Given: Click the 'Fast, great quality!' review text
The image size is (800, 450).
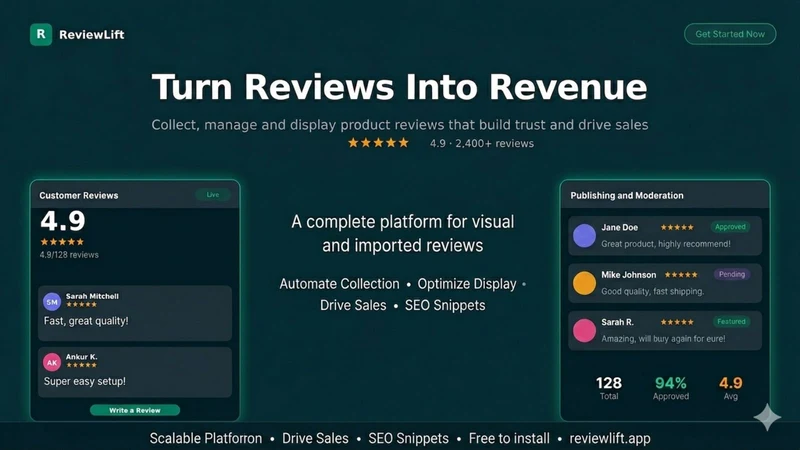Looking at the screenshot, I should [x=86, y=321].
